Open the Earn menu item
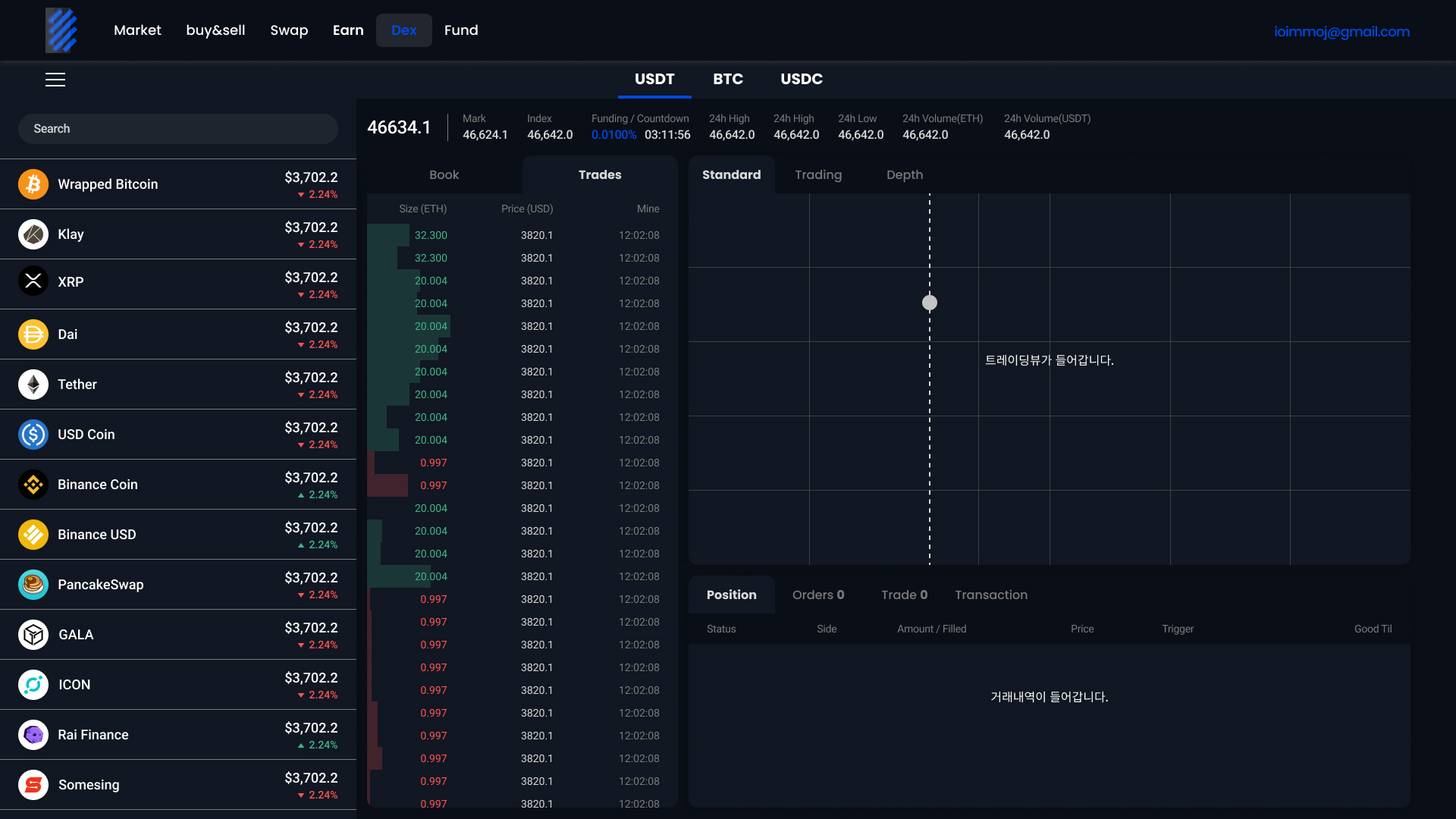Viewport: 1456px width, 819px height. (x=348, y=30)
